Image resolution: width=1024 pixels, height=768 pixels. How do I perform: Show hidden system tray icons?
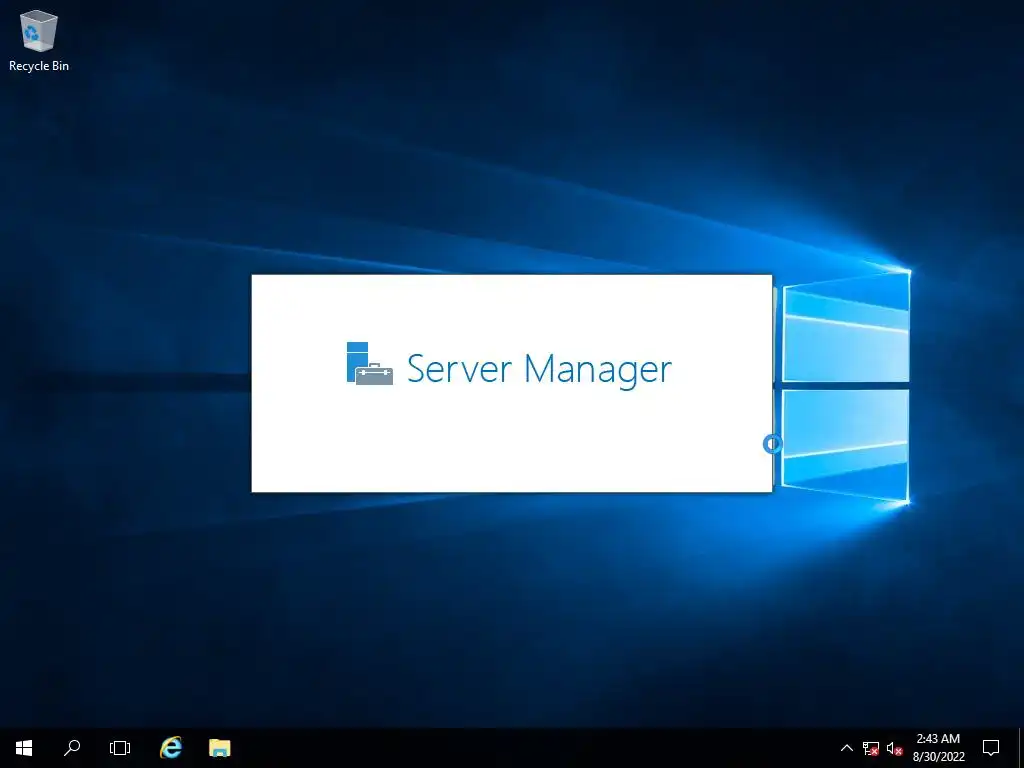[x=846, y=748]
